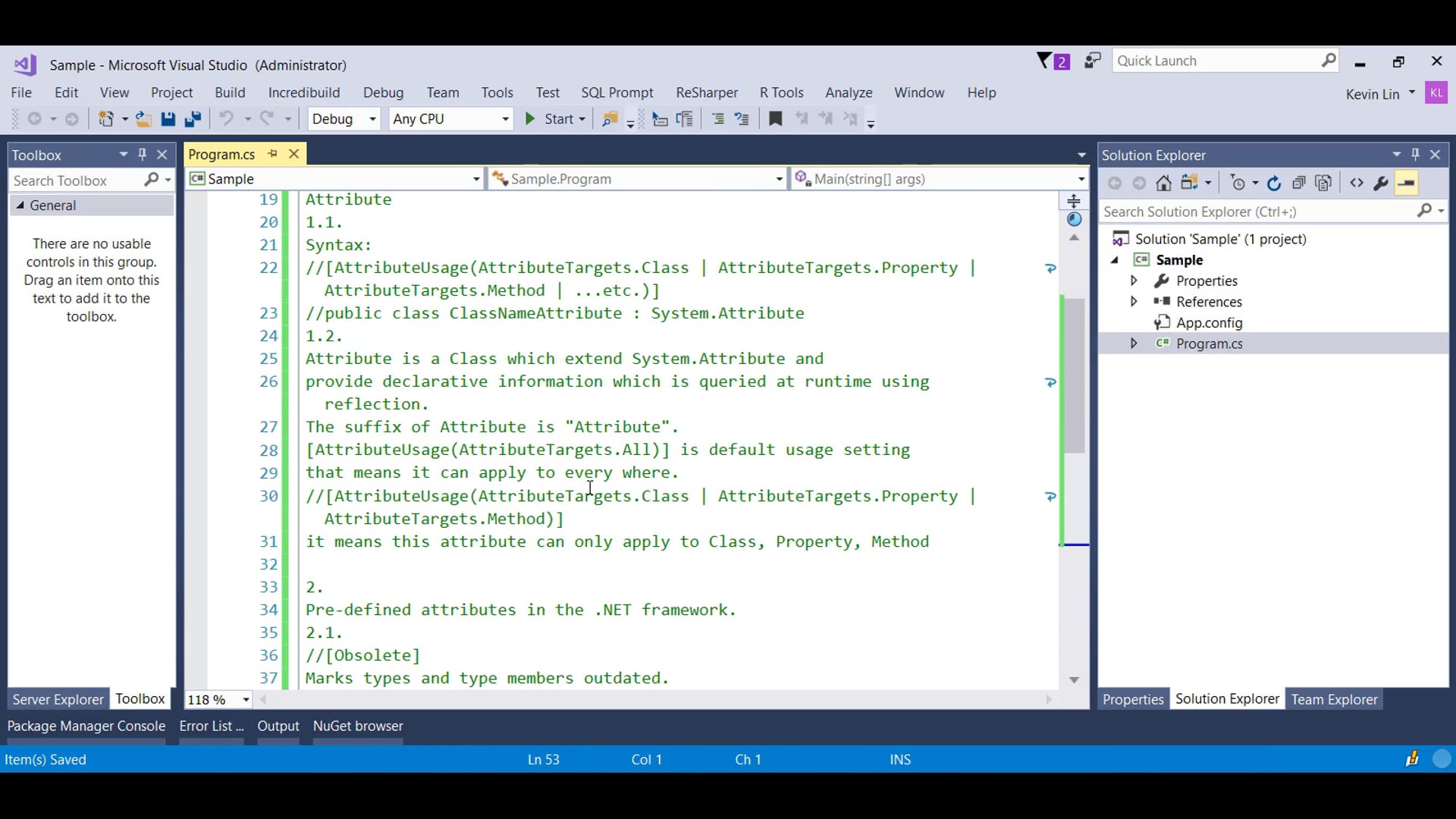Image resolution: width=1456 pixels, height=819 pixels.
Task: Expand the References node
Action: [1134, 302]
